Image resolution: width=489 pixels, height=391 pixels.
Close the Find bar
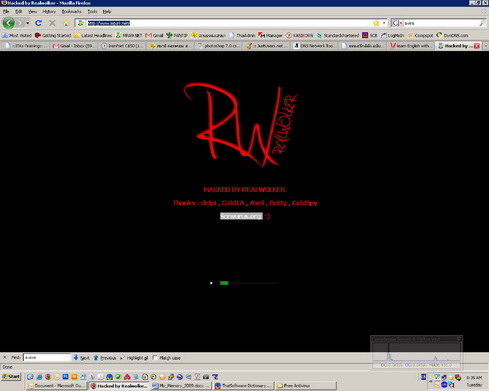coord(5,357)
